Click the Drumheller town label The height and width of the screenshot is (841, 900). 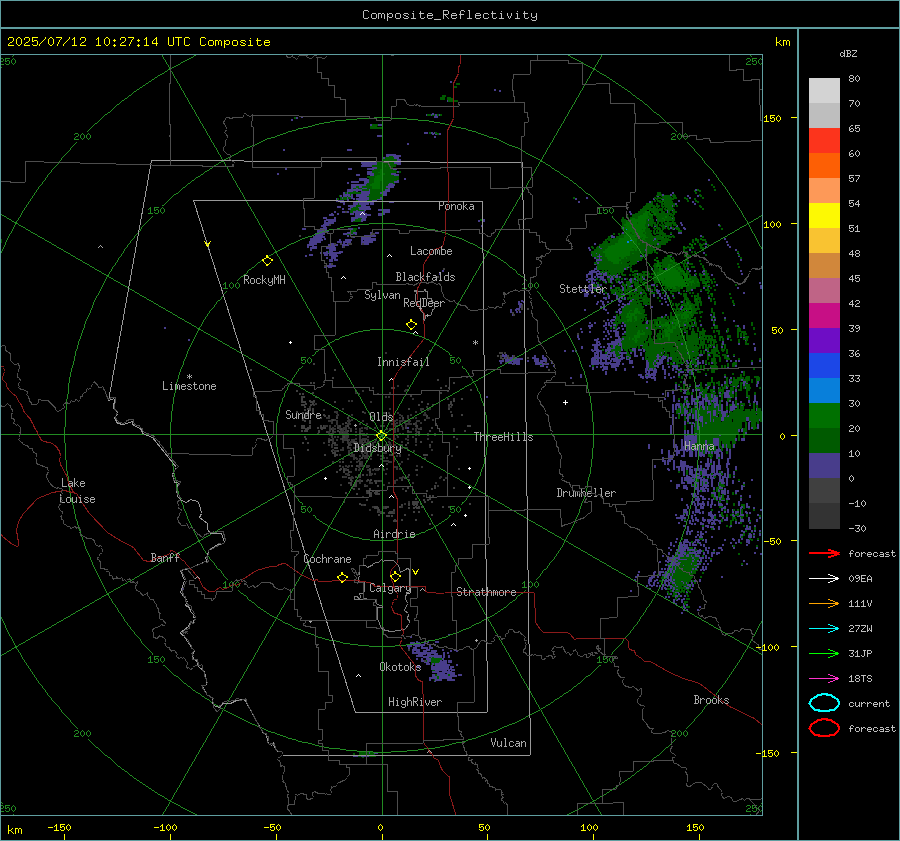pos(586,493)
